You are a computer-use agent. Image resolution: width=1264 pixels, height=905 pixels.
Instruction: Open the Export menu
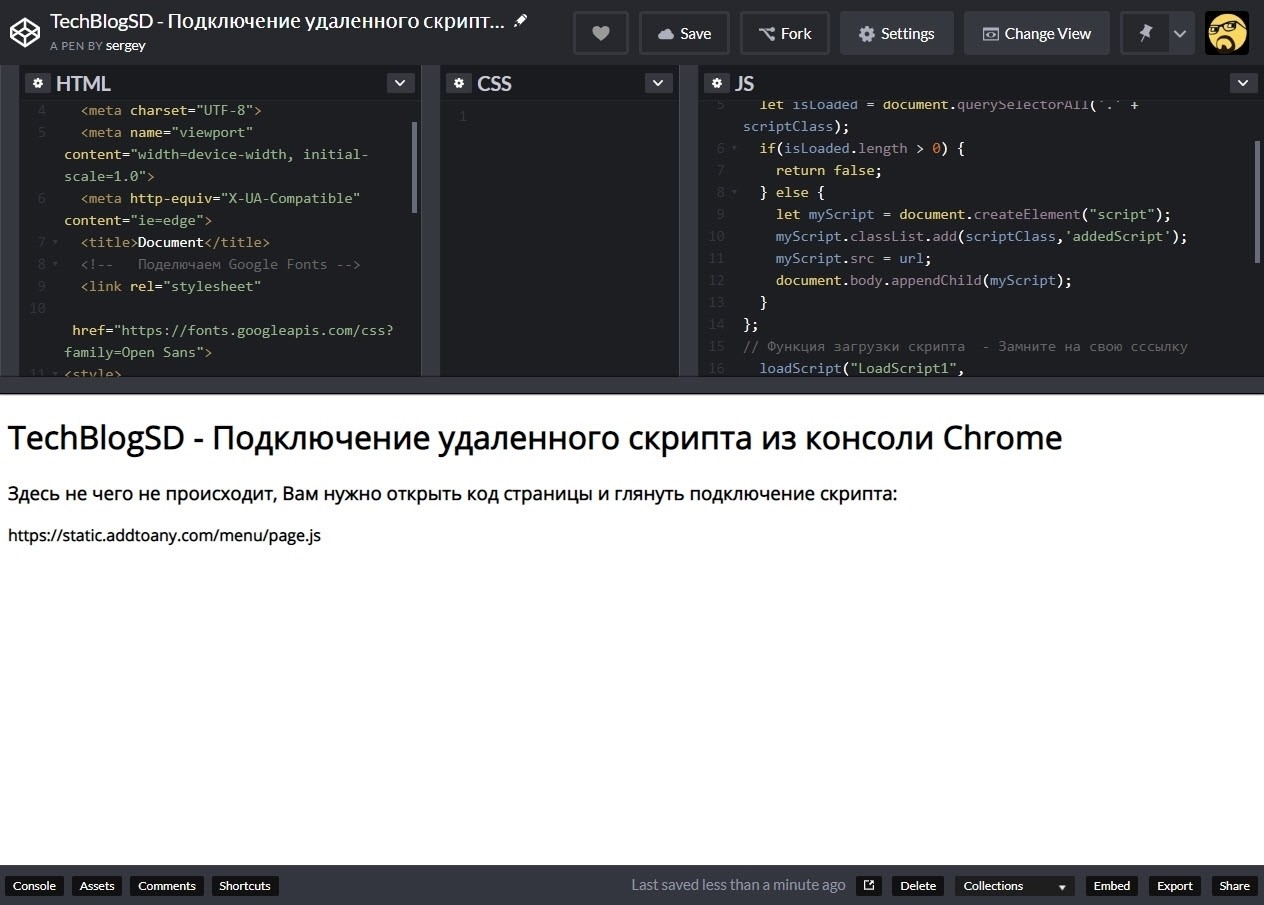(1175, 886)
